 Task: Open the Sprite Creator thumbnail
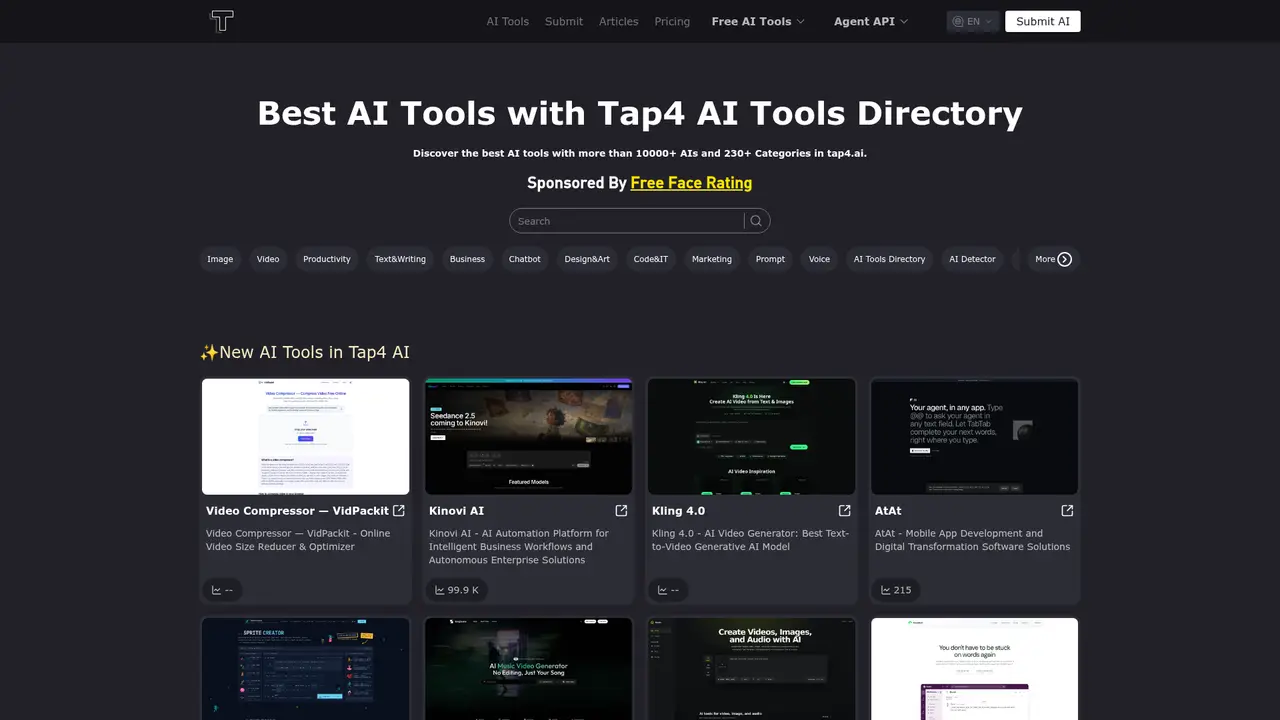[x=305, y=669]
